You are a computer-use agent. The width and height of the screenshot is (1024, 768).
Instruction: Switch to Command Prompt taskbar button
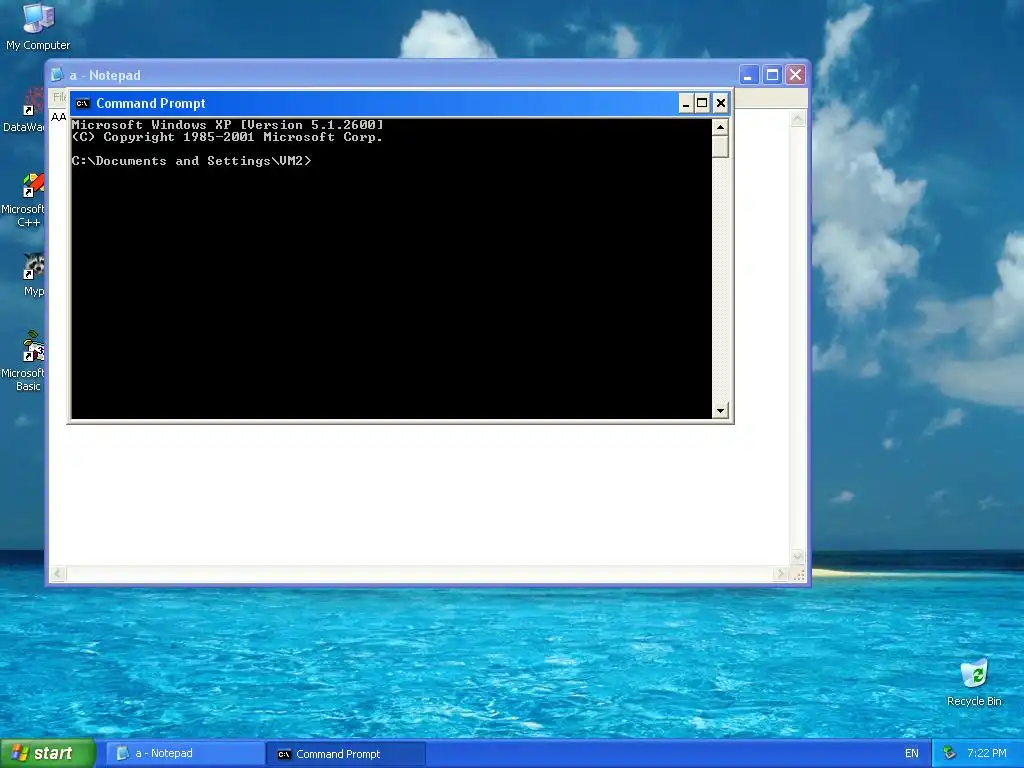(346, 754)
